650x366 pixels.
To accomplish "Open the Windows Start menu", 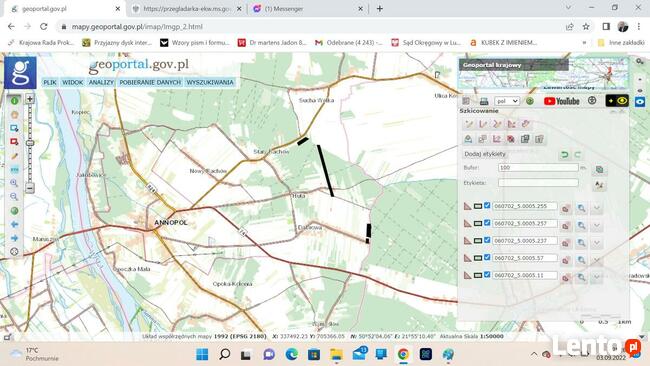I will 202,354.
